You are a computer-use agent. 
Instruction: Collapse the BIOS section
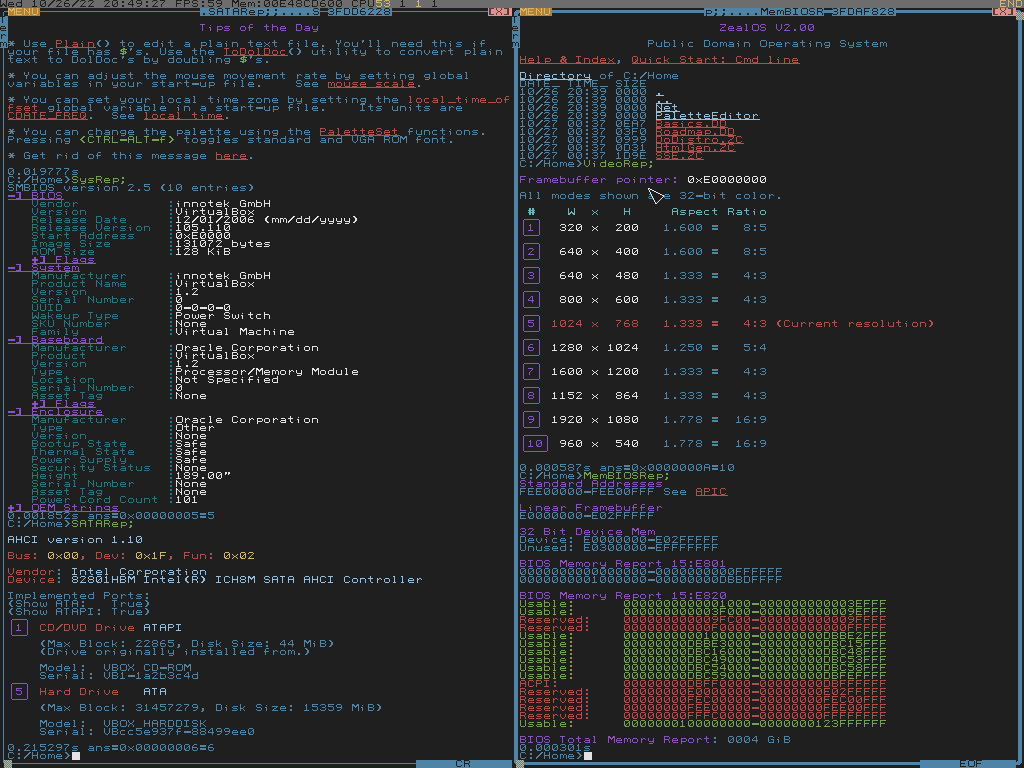[35, 196]
